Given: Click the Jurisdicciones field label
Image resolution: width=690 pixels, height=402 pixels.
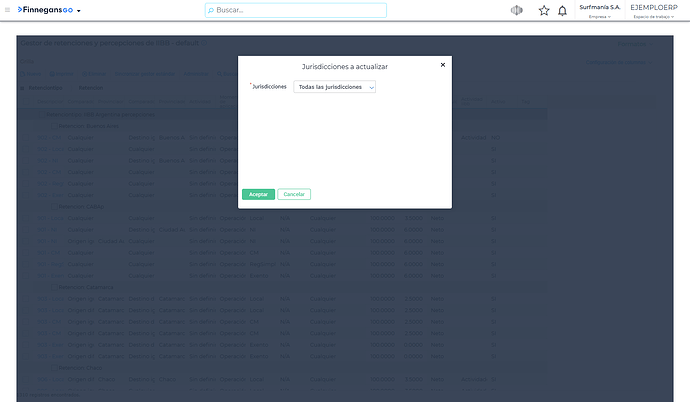Looking at the screenshot, I should tap(268, 87).
